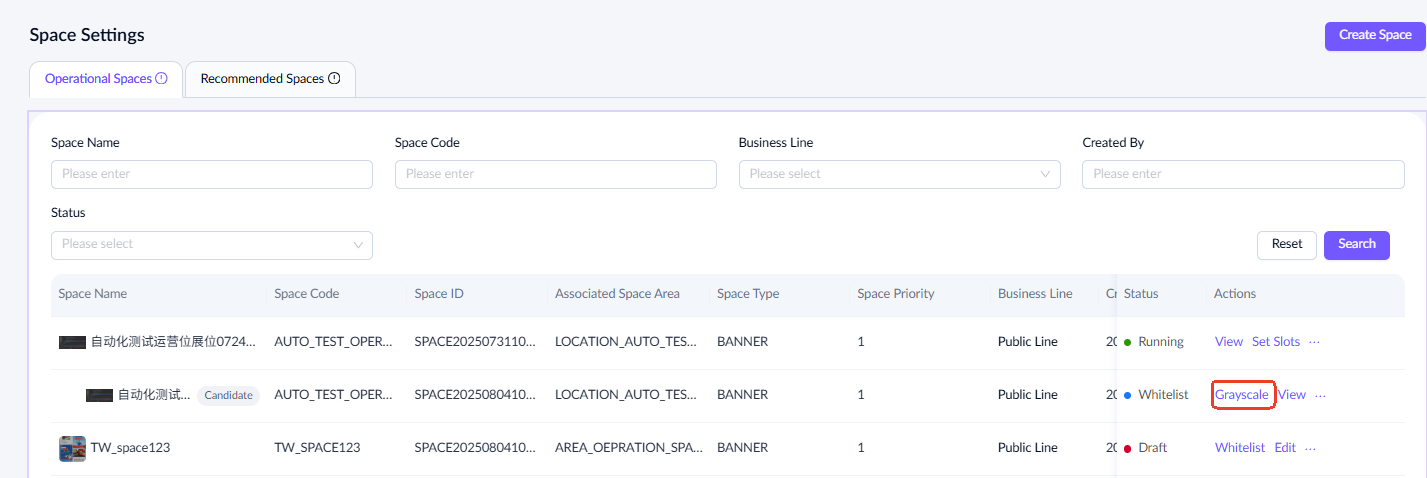Click into the Space Code field
This screenshot has height=478, width=1427.
[555, 174]
